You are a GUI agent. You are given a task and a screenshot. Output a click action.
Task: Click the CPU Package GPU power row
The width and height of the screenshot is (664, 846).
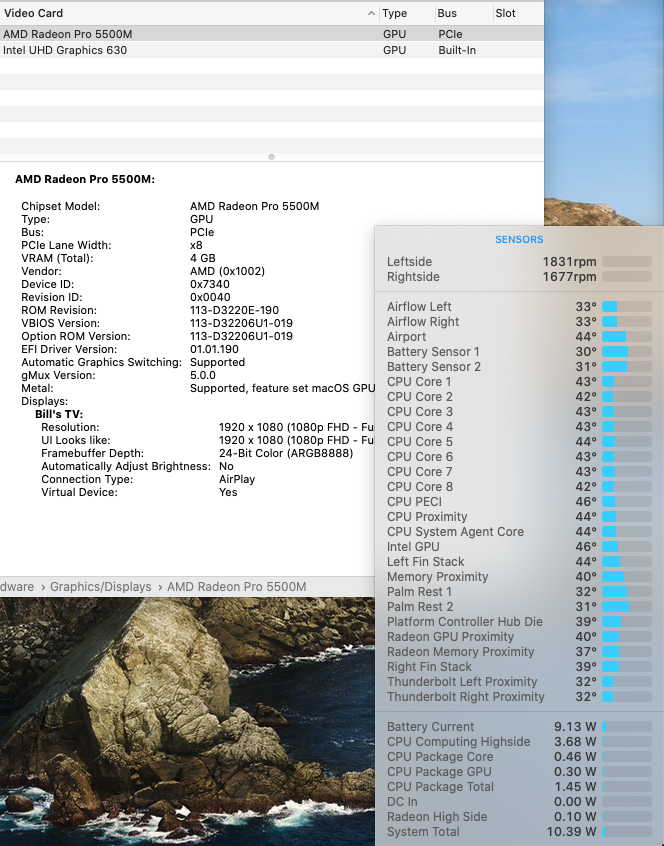[519, 772]
